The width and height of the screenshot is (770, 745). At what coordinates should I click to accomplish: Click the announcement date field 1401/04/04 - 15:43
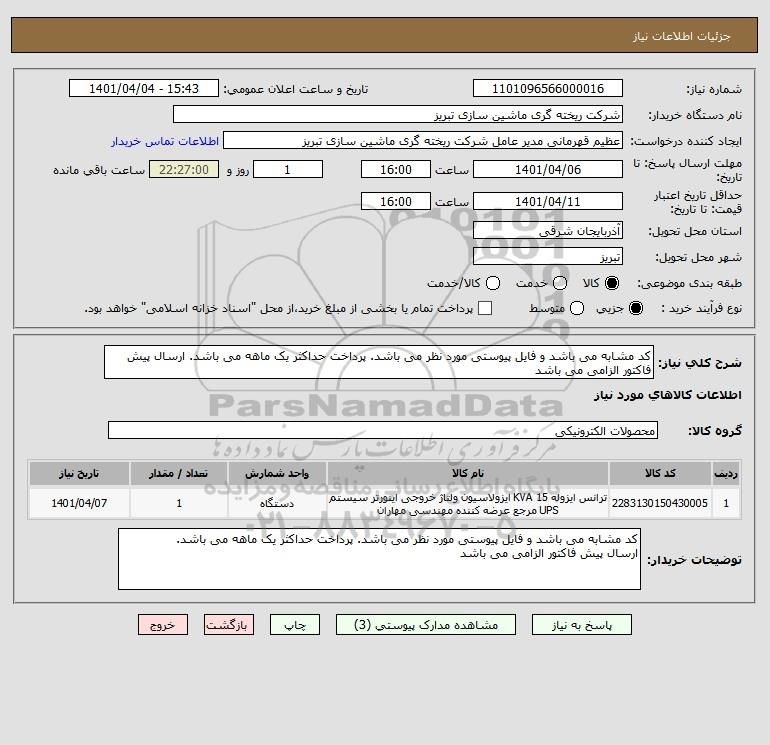[x=144, y=88]
